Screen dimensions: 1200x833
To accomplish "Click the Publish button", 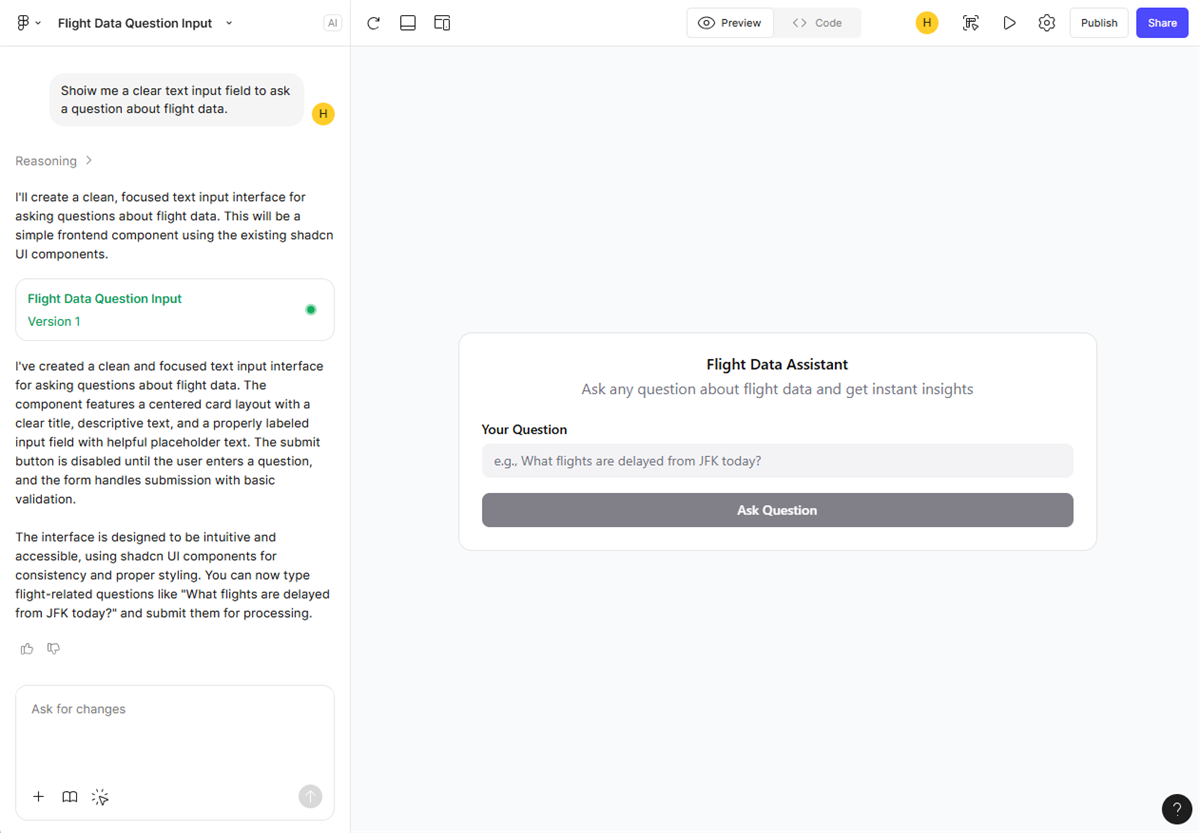I will (1099, 23).
